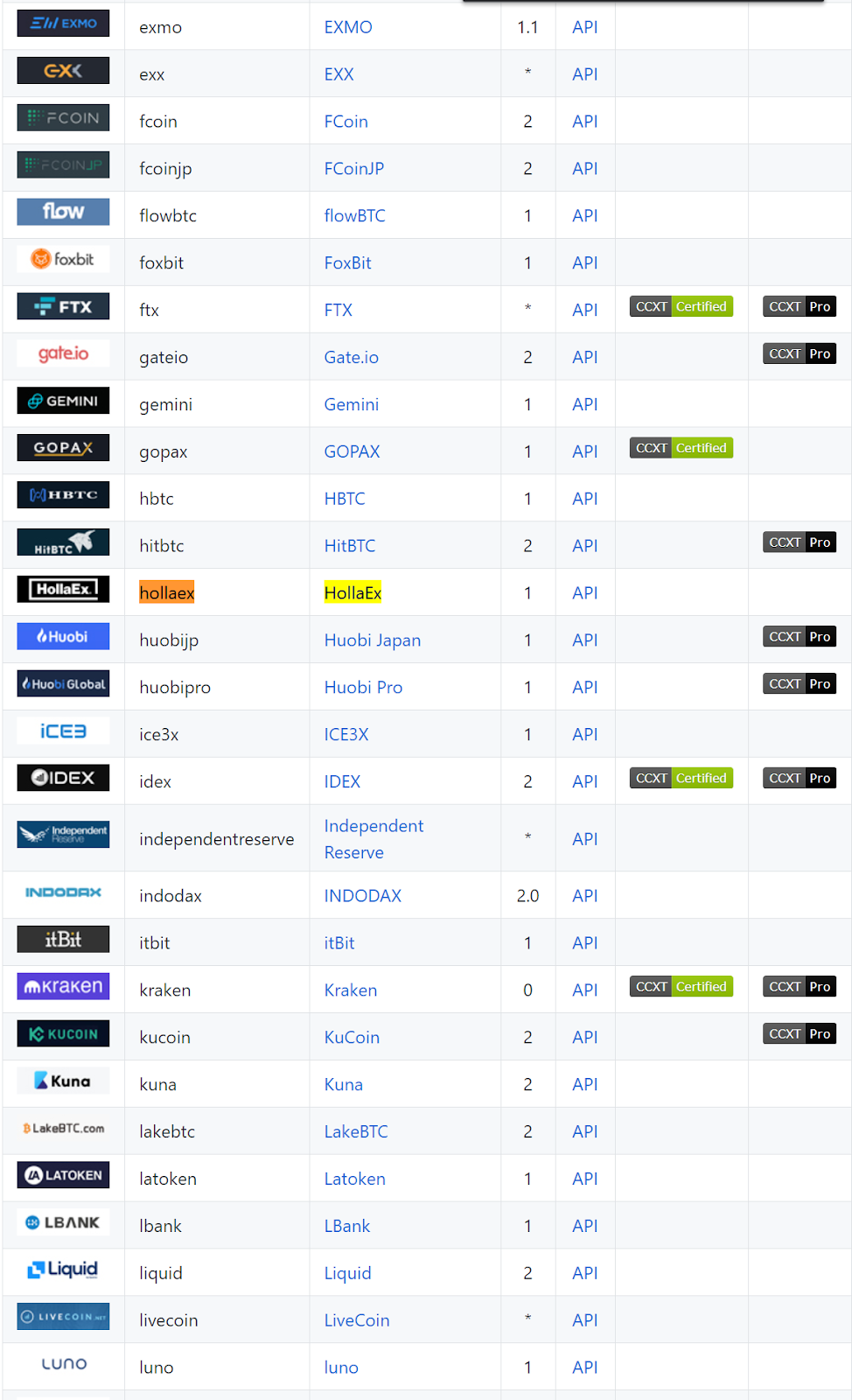Click the flowBTC logo
The width and height of the screenshot is (852, 1400).
63,213
